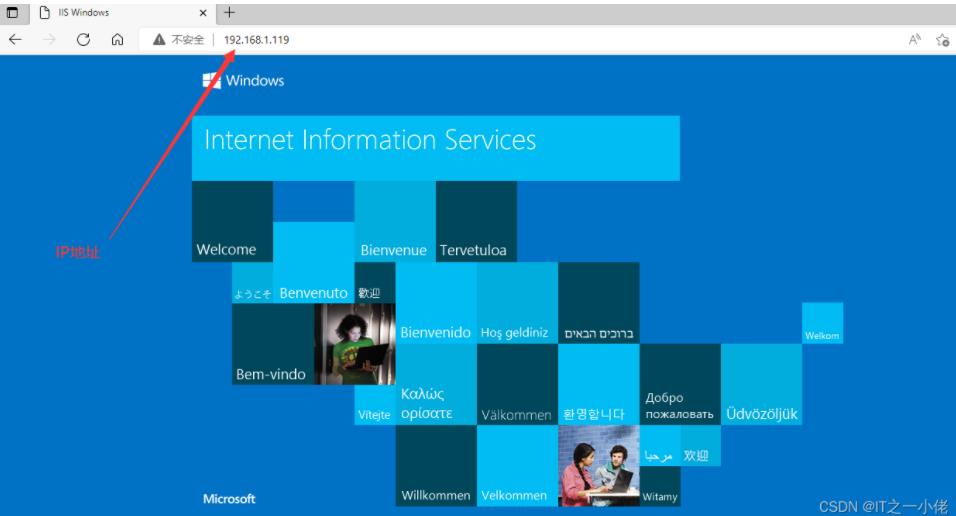The width and height of the screenshot is (956, 516).
Task: Open the Read Aloud icon in address bar
Action: (915, 40)
